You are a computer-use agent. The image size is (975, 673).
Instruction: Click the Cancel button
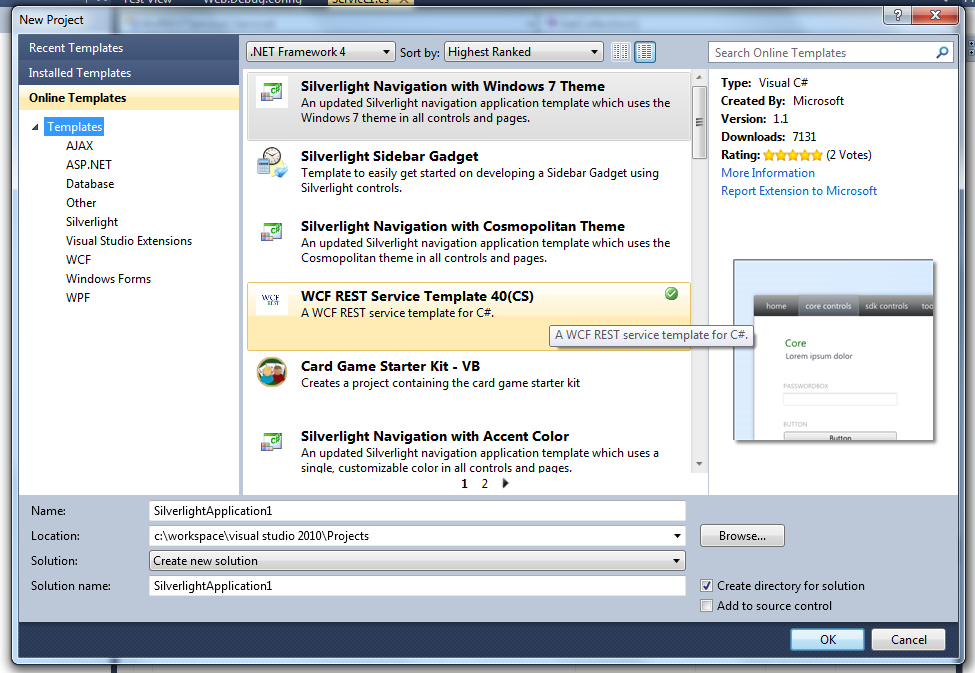(x=908, y=639)
